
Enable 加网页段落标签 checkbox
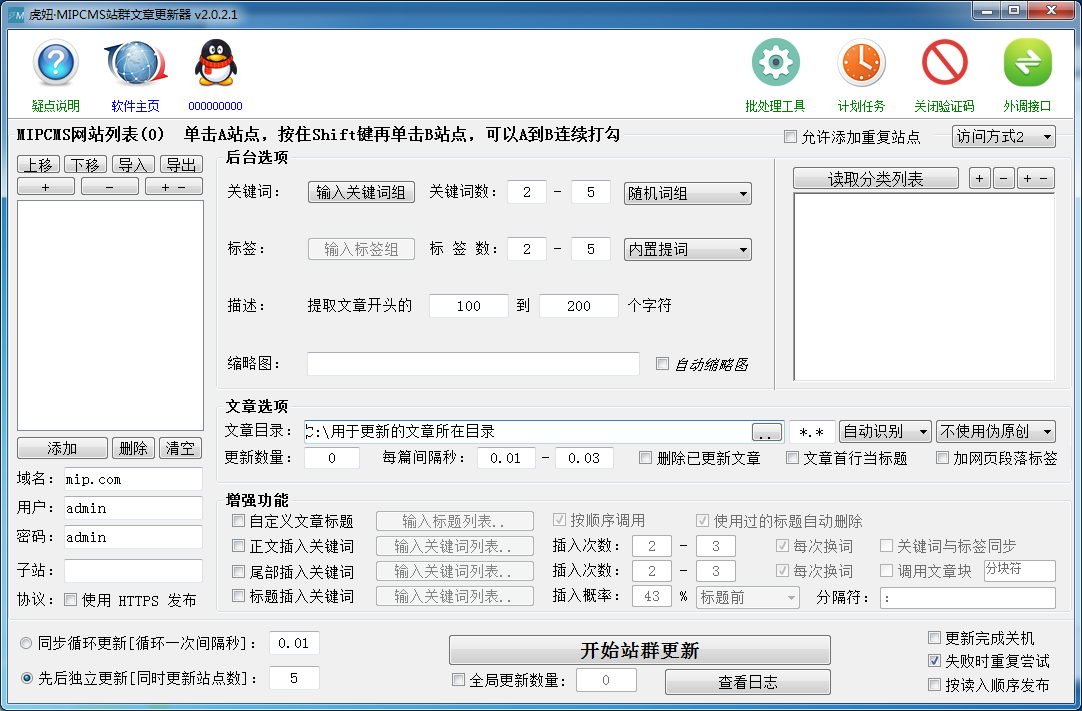click(x=942, y=458)
